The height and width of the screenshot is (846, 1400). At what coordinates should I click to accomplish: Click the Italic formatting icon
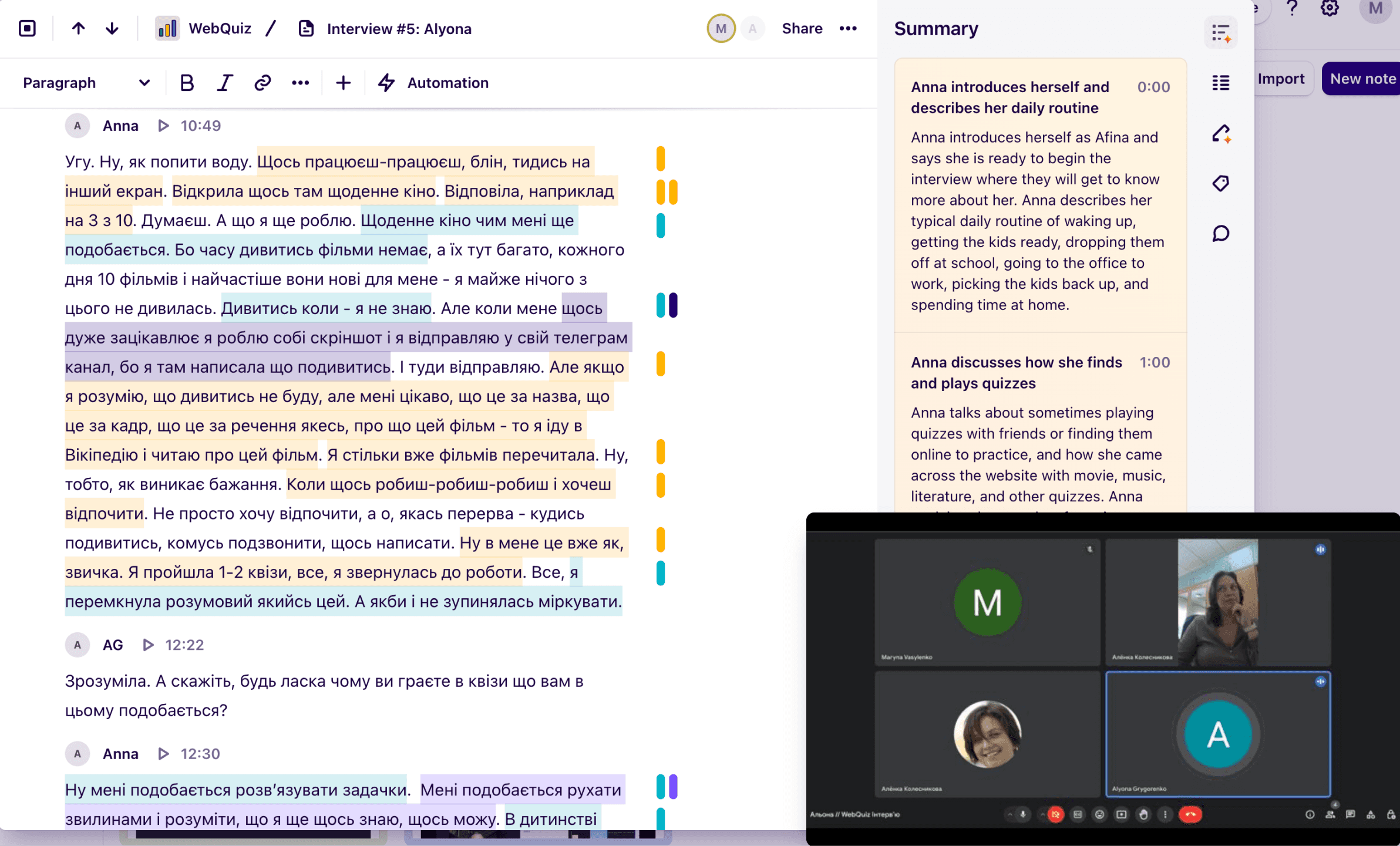click(224, 83)
